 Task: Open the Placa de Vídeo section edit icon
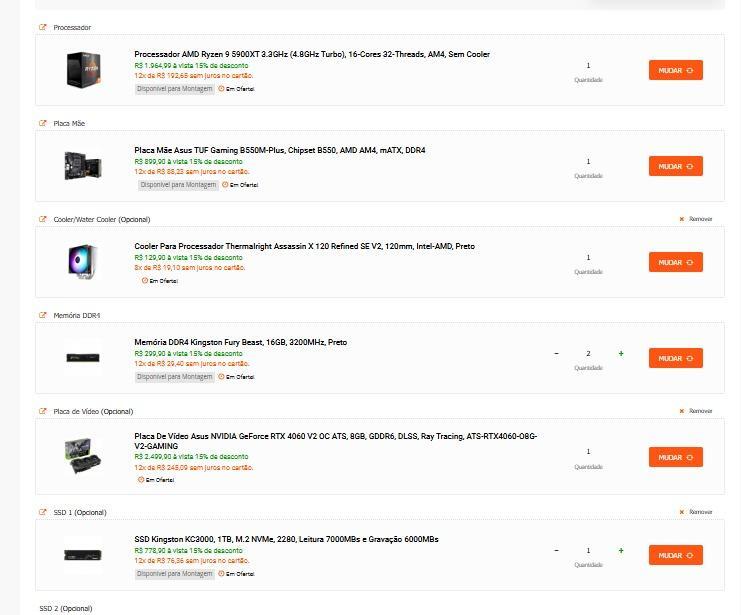[43, 411]
